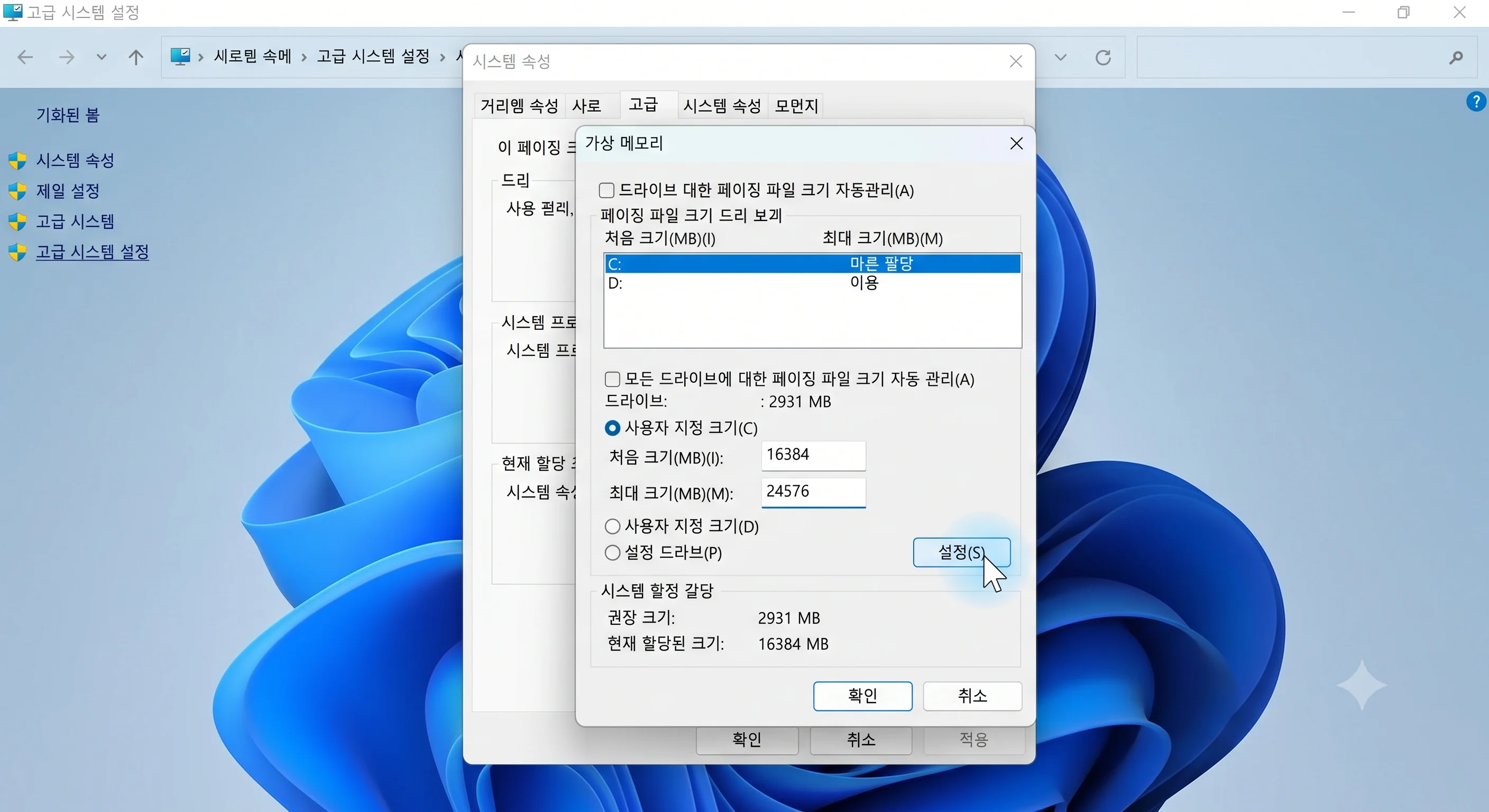Select the D: drive row

point(812,283)
